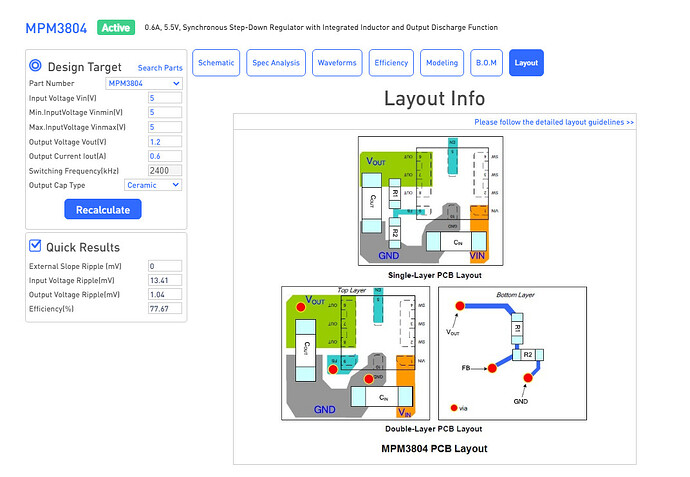The width and height of the screenshot is (690, 477).
Task: Click the MPM3804 title link
Action: 56,28
